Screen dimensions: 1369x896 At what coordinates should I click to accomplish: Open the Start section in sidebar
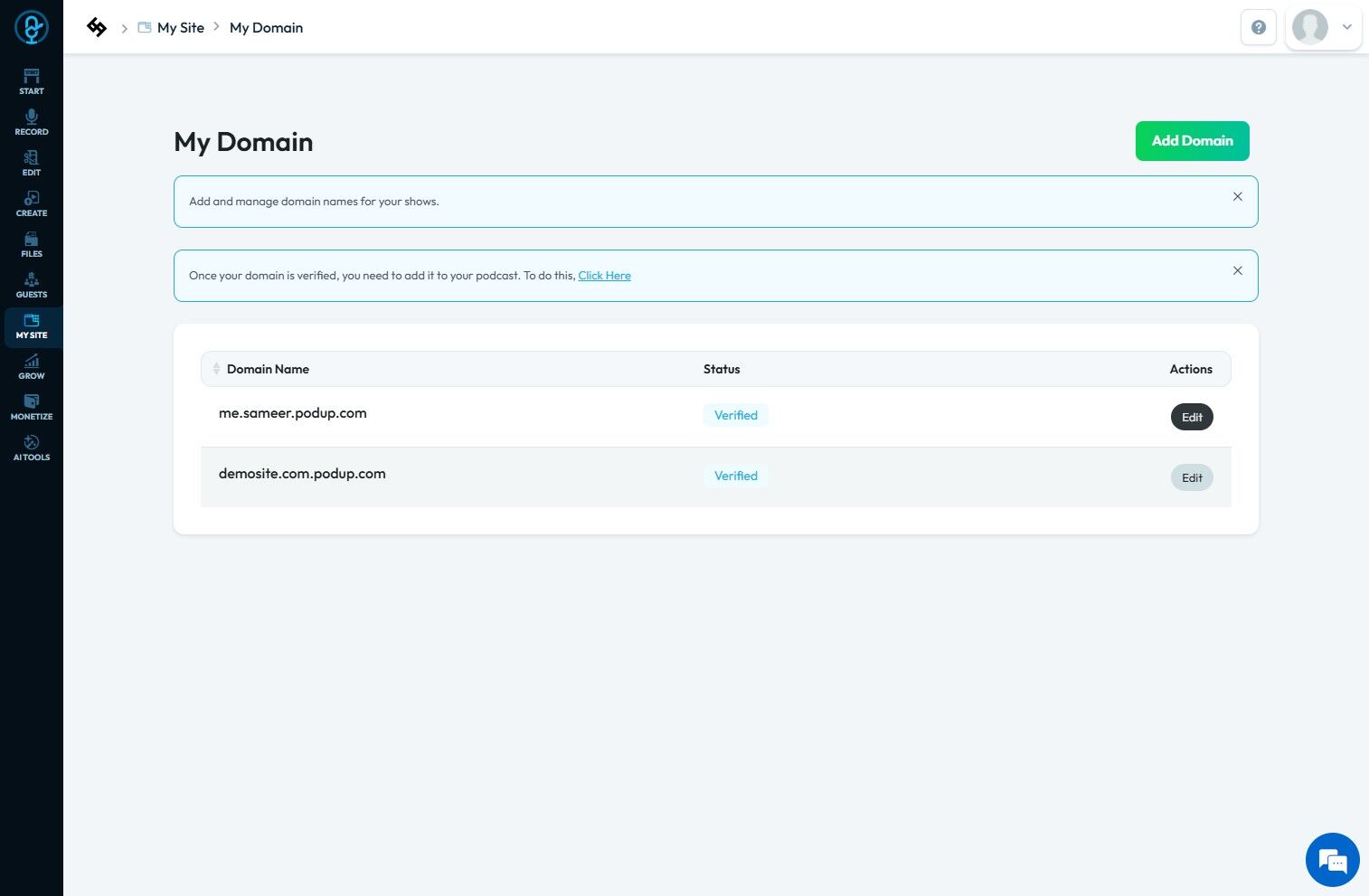tap(32, 81)
